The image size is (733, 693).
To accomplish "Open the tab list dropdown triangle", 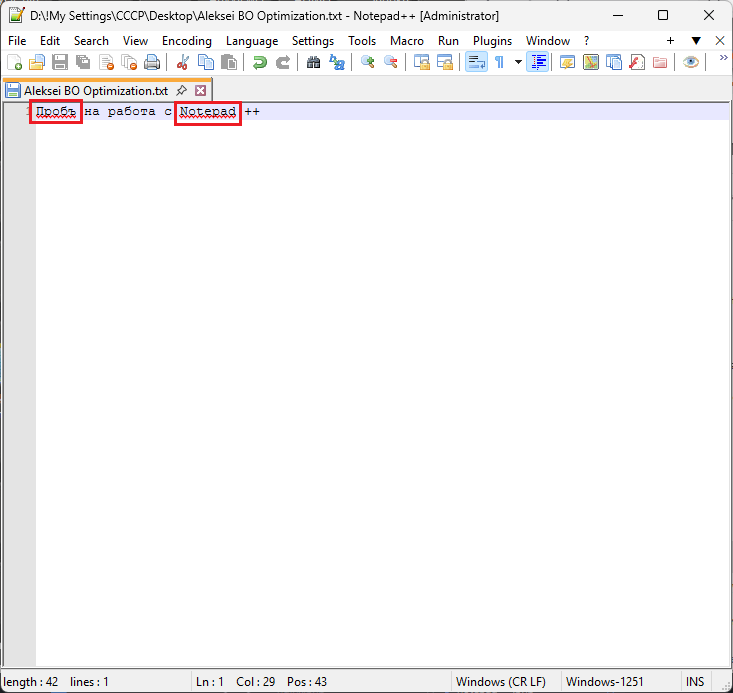I will click(696, 41).
